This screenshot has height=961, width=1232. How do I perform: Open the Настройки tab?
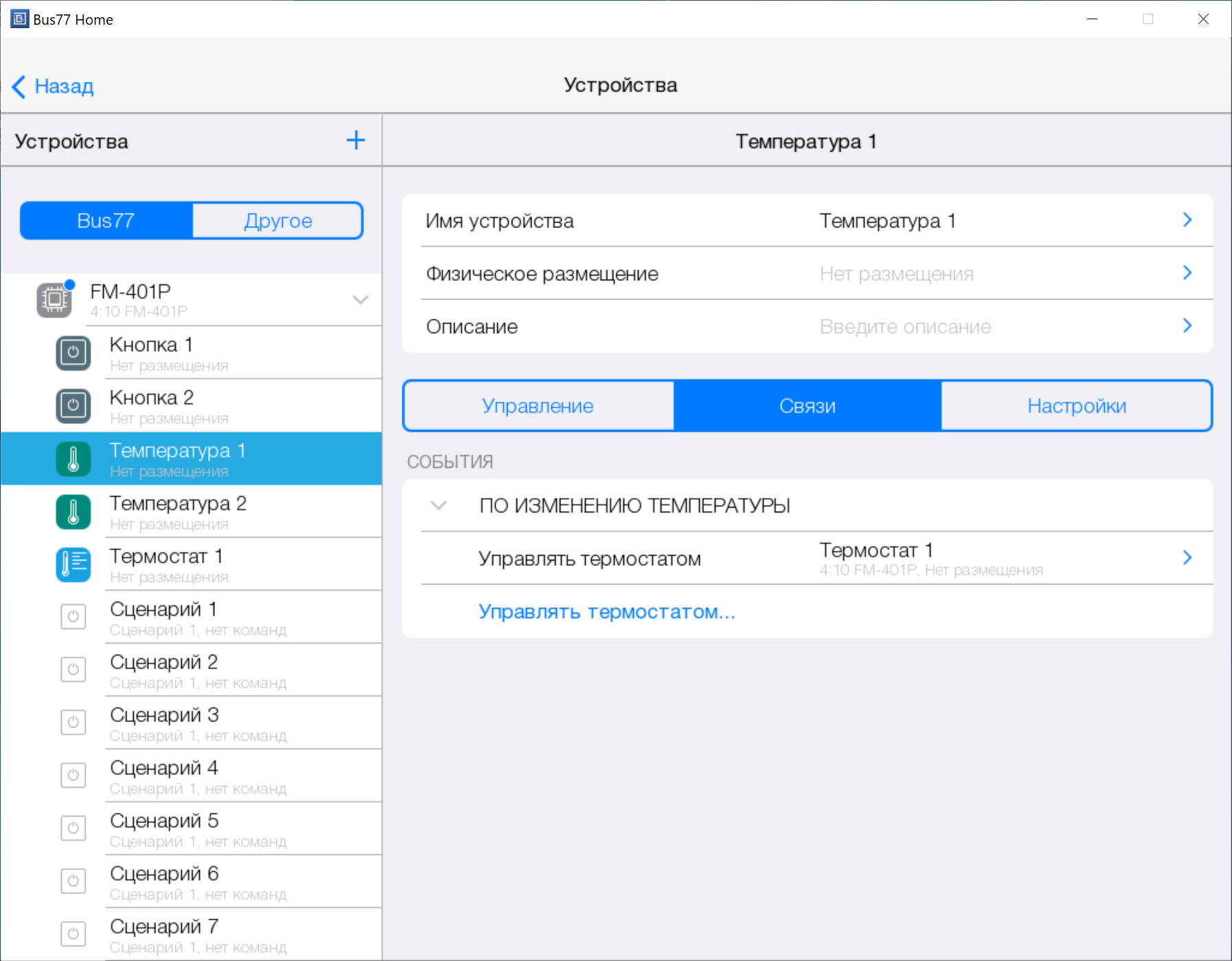click(1076, 406)
